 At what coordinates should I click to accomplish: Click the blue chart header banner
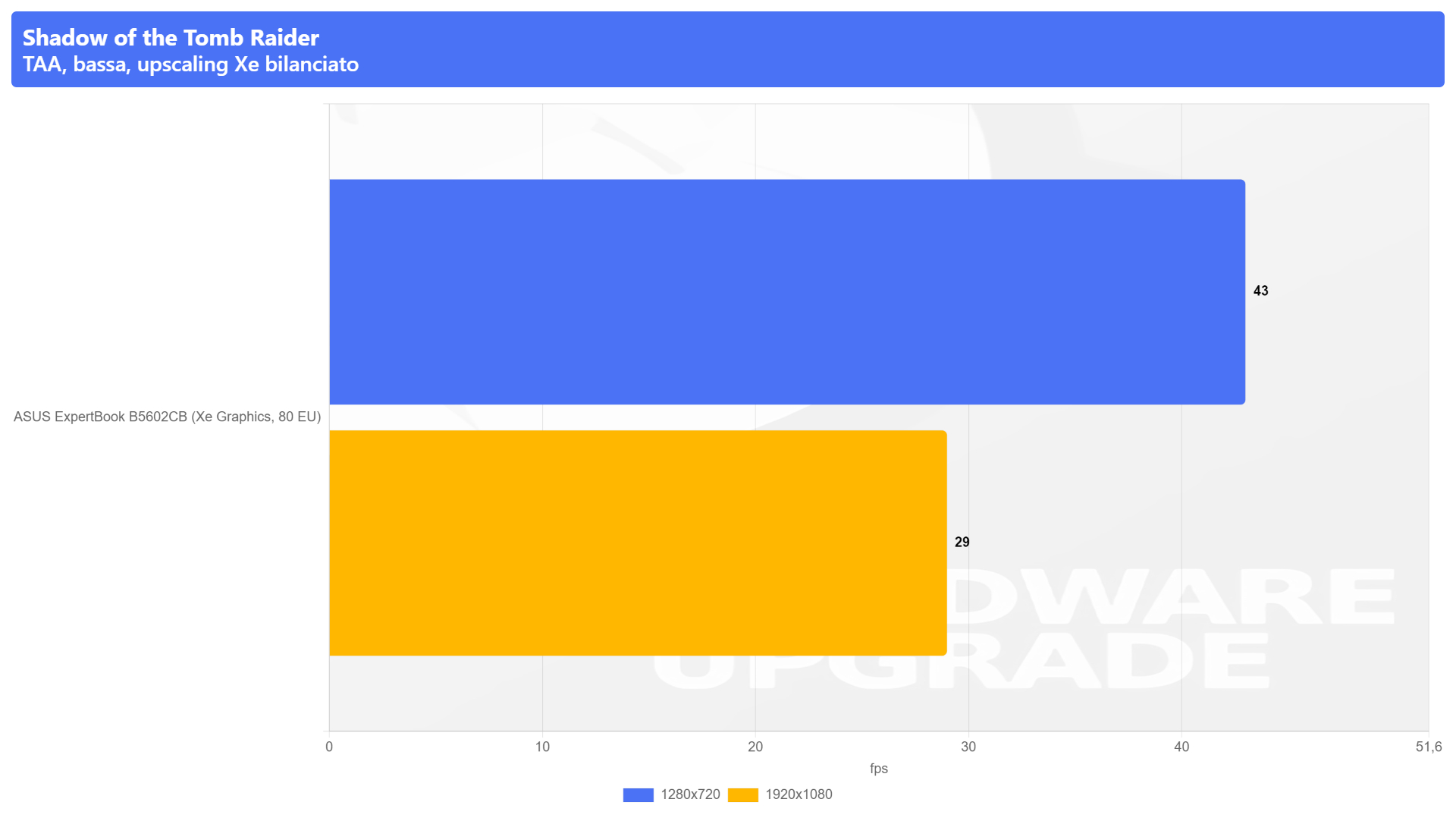[x=728, y=49]
